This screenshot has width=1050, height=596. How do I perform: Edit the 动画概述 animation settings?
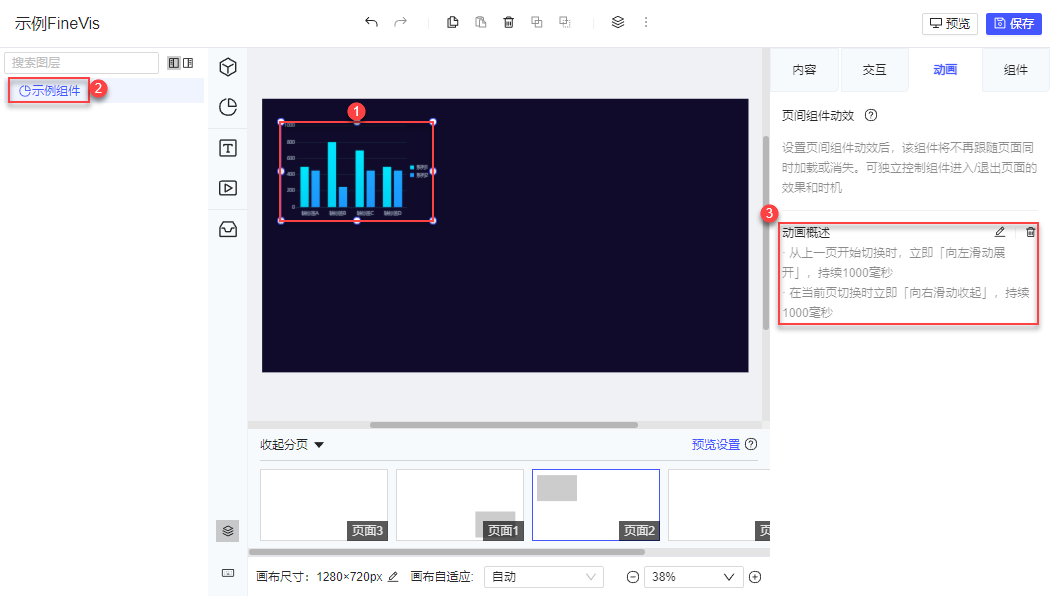[x=1000, y=232]
